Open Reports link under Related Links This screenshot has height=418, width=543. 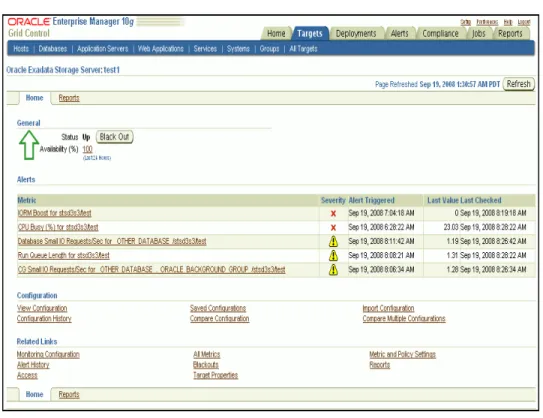pos(380,365)
